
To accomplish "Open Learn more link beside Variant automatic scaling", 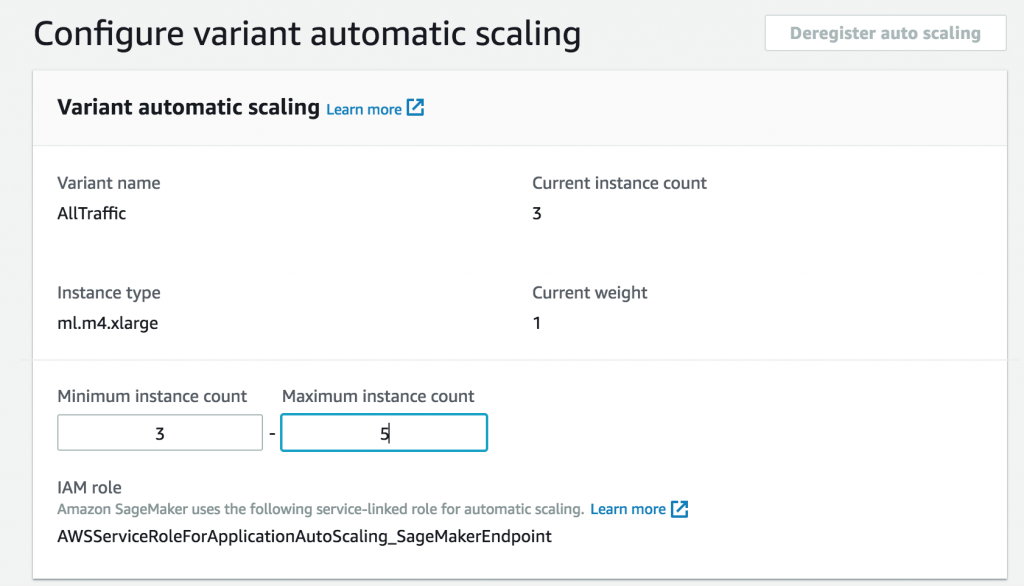I will [x=364, y=109].
